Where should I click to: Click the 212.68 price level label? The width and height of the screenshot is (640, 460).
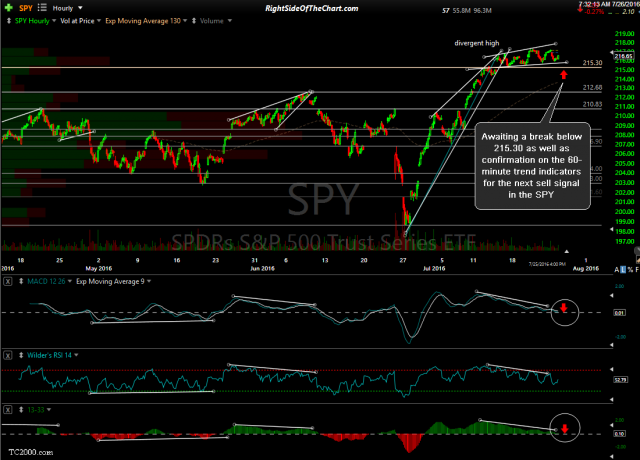[592, 87]
